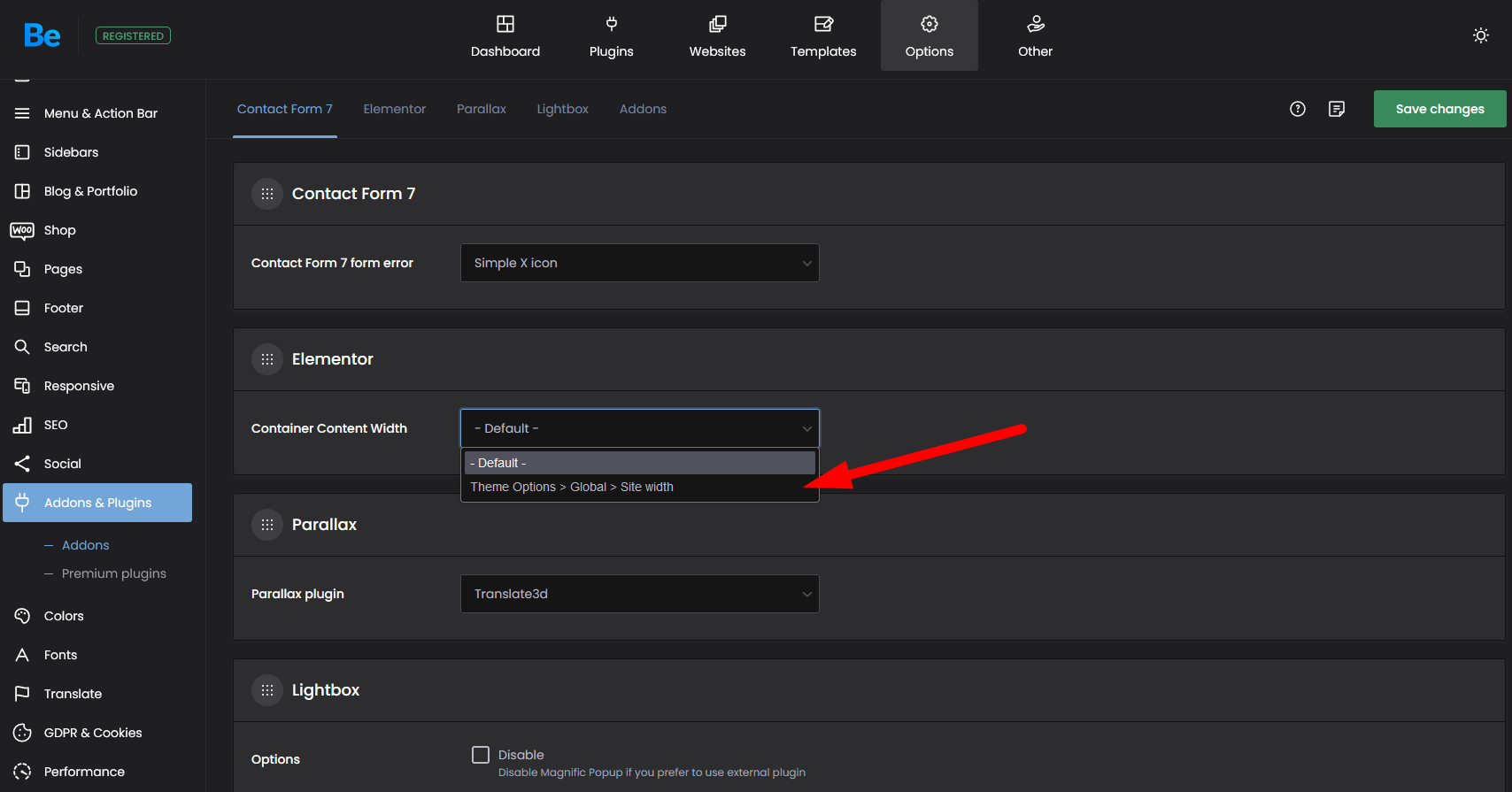Choose Theme Options > Global > Site width
This screenshot has height=792, width=1512.
tap(639, 487)
